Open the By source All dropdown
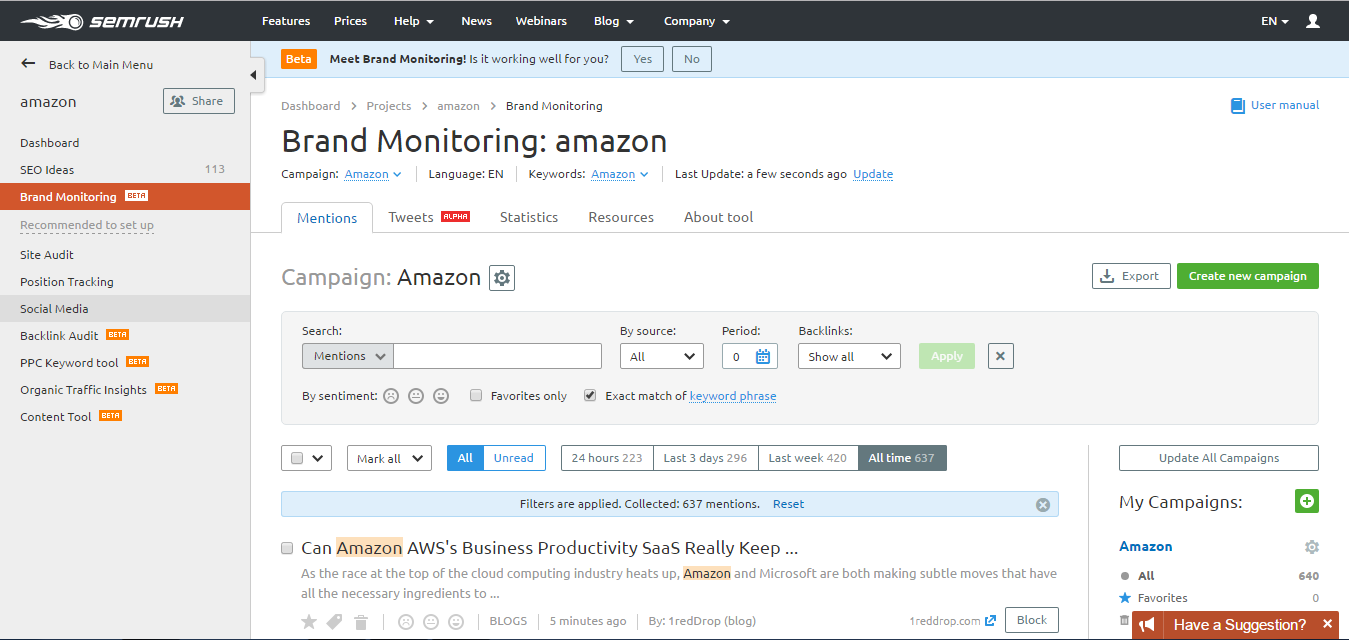 click(x=662, y=356)
